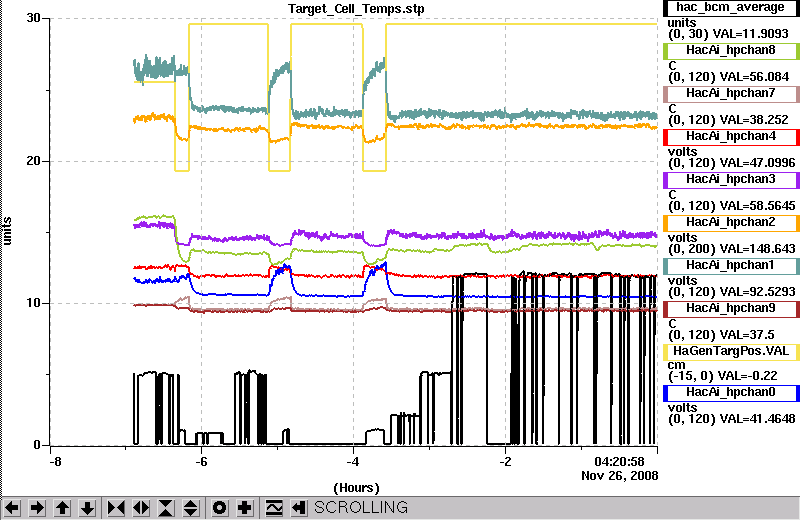Select the HacAi_hpchan4 legend entry
The height and width of the screenshot is (520, 800).
coord(731,136)
